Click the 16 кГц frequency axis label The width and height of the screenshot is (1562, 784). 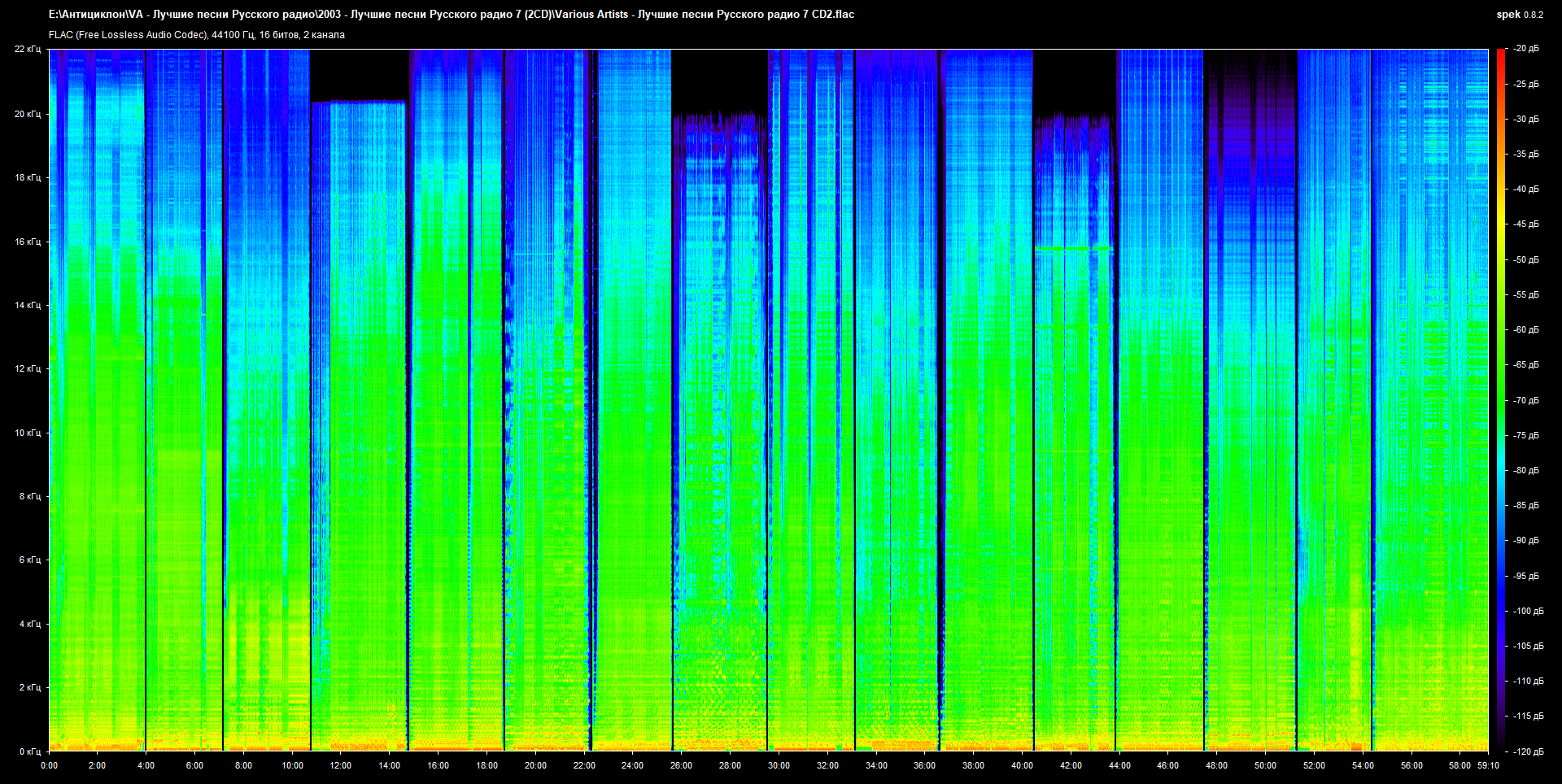[27, 242]
